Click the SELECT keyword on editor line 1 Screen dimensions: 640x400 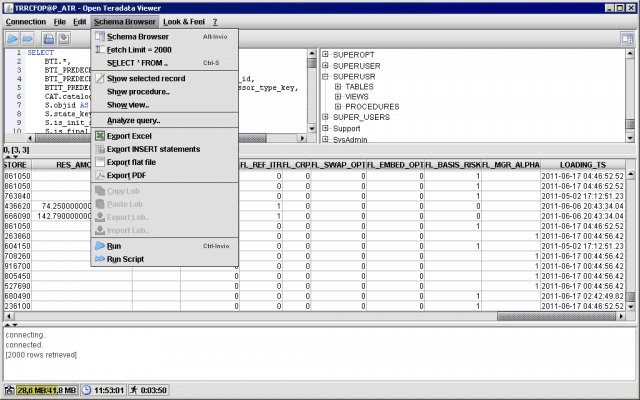click(x=40, y=53)
